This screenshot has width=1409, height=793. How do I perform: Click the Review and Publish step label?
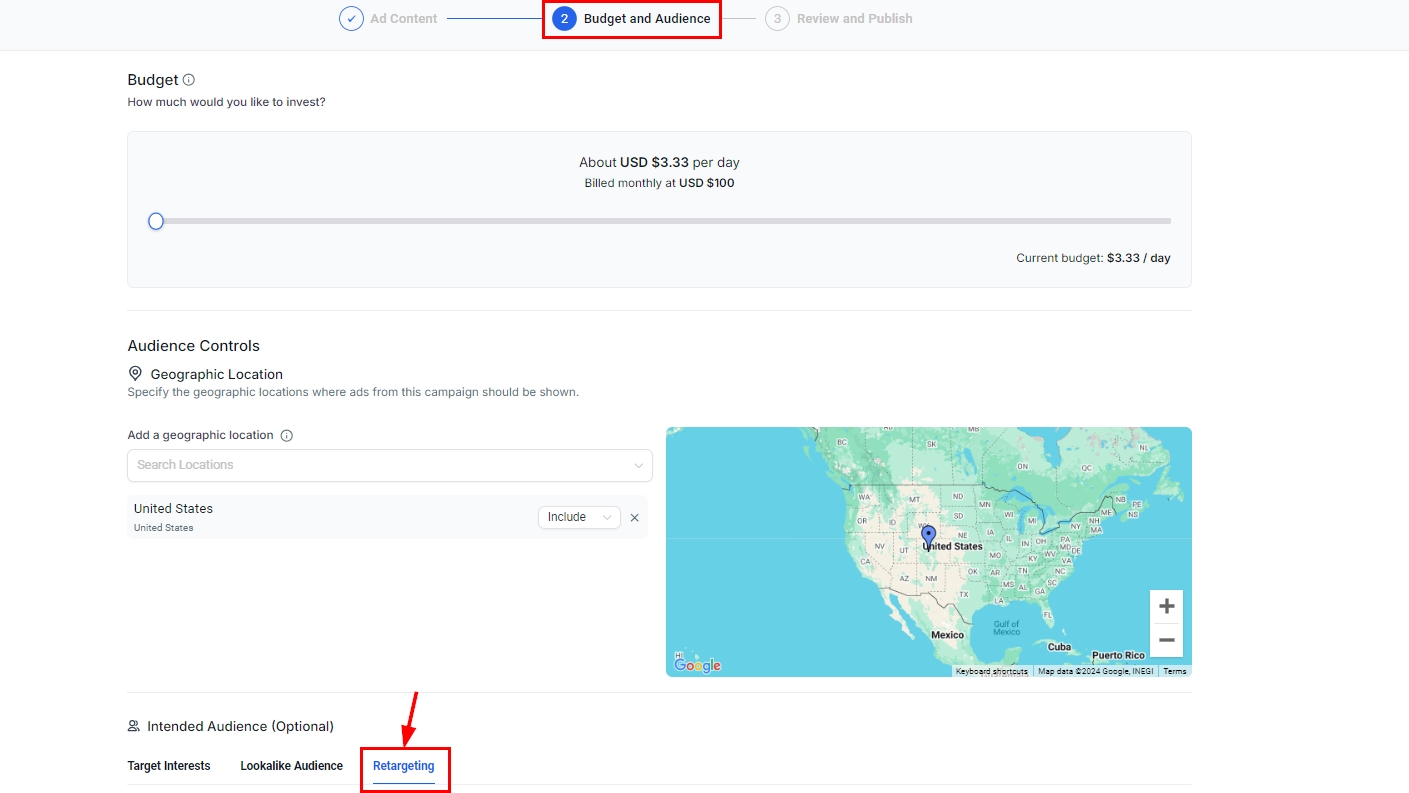(854, 19)
